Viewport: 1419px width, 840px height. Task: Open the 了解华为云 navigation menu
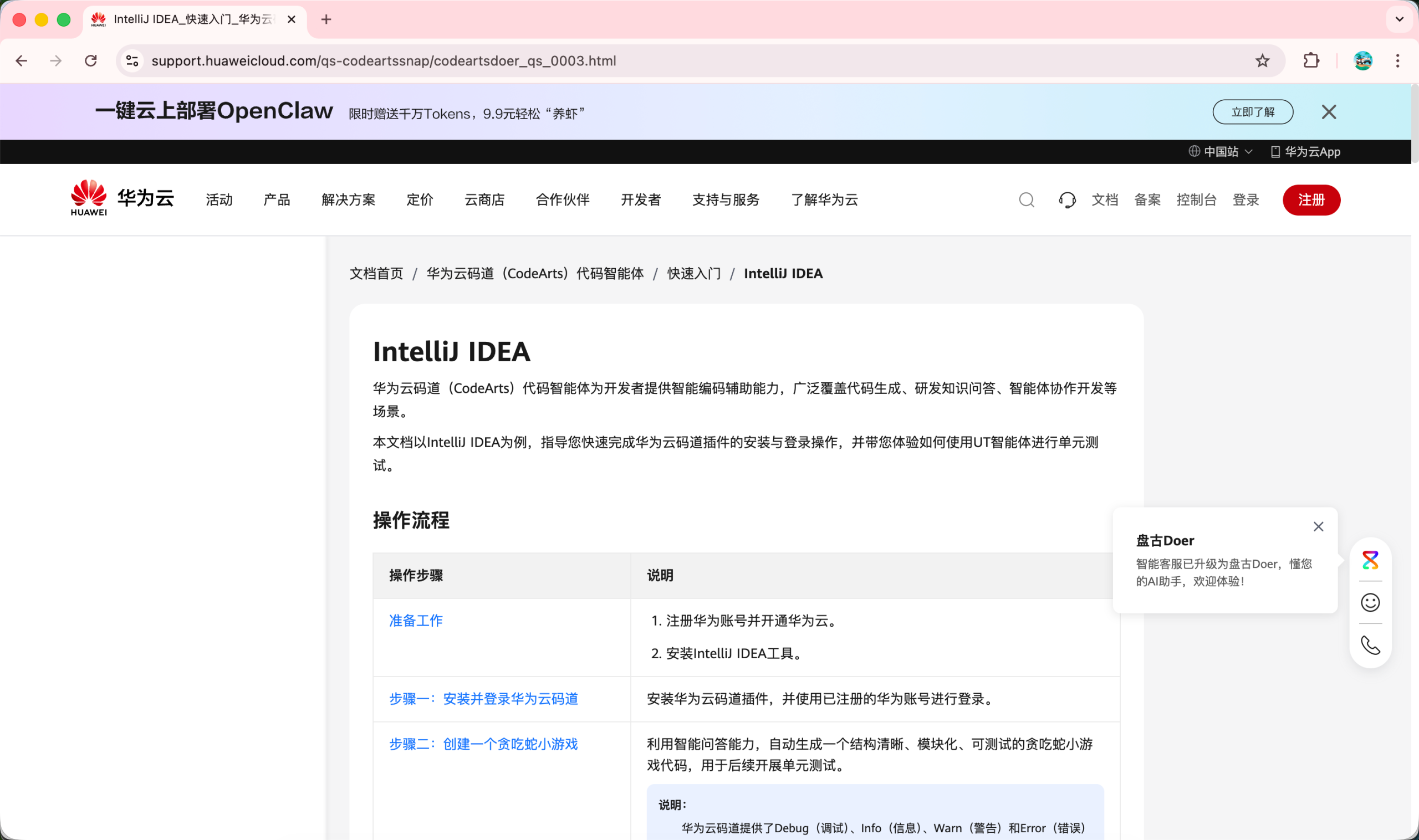click(824, 200)
